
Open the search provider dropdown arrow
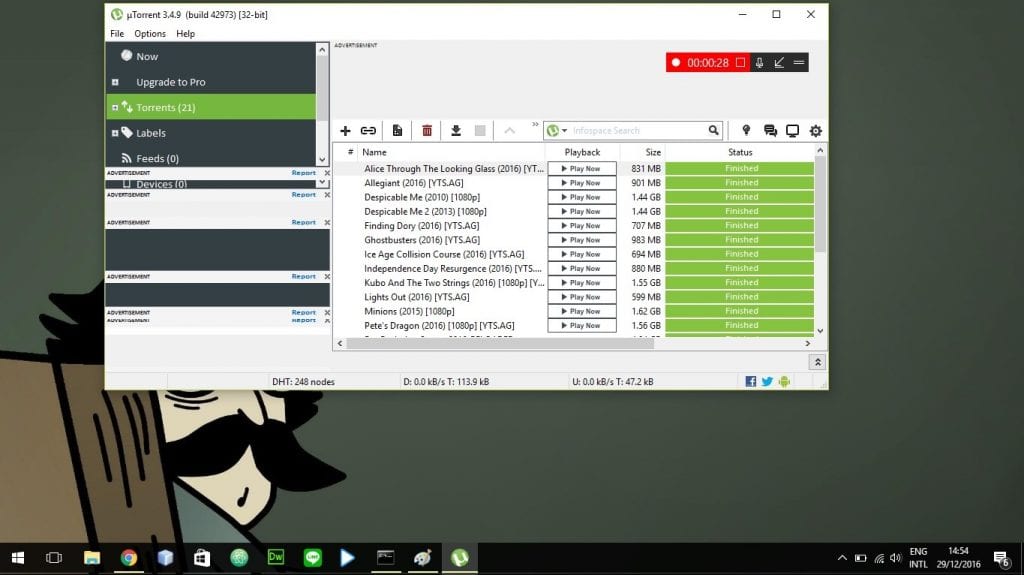tap(565, 131)
